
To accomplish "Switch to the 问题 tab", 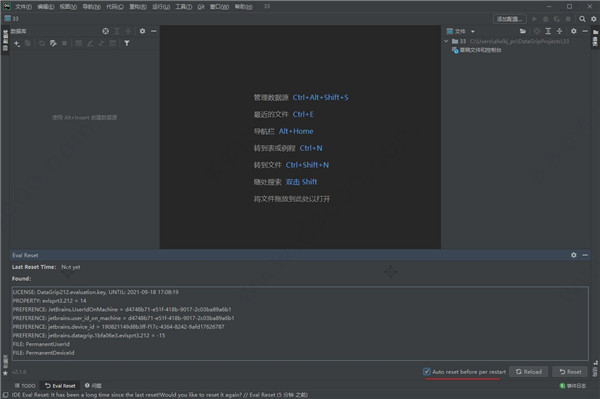I will point(93,386).
